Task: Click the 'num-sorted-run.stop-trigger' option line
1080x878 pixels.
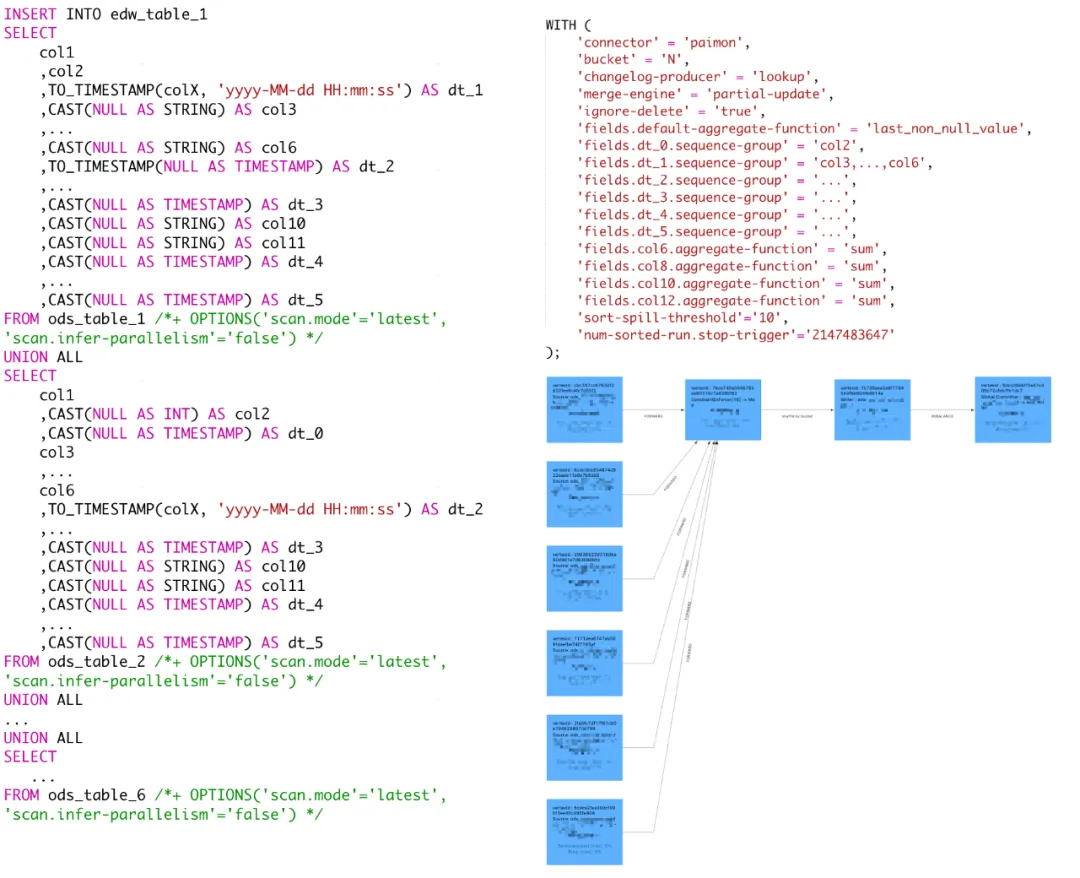Action: click(x=736, y=335)
